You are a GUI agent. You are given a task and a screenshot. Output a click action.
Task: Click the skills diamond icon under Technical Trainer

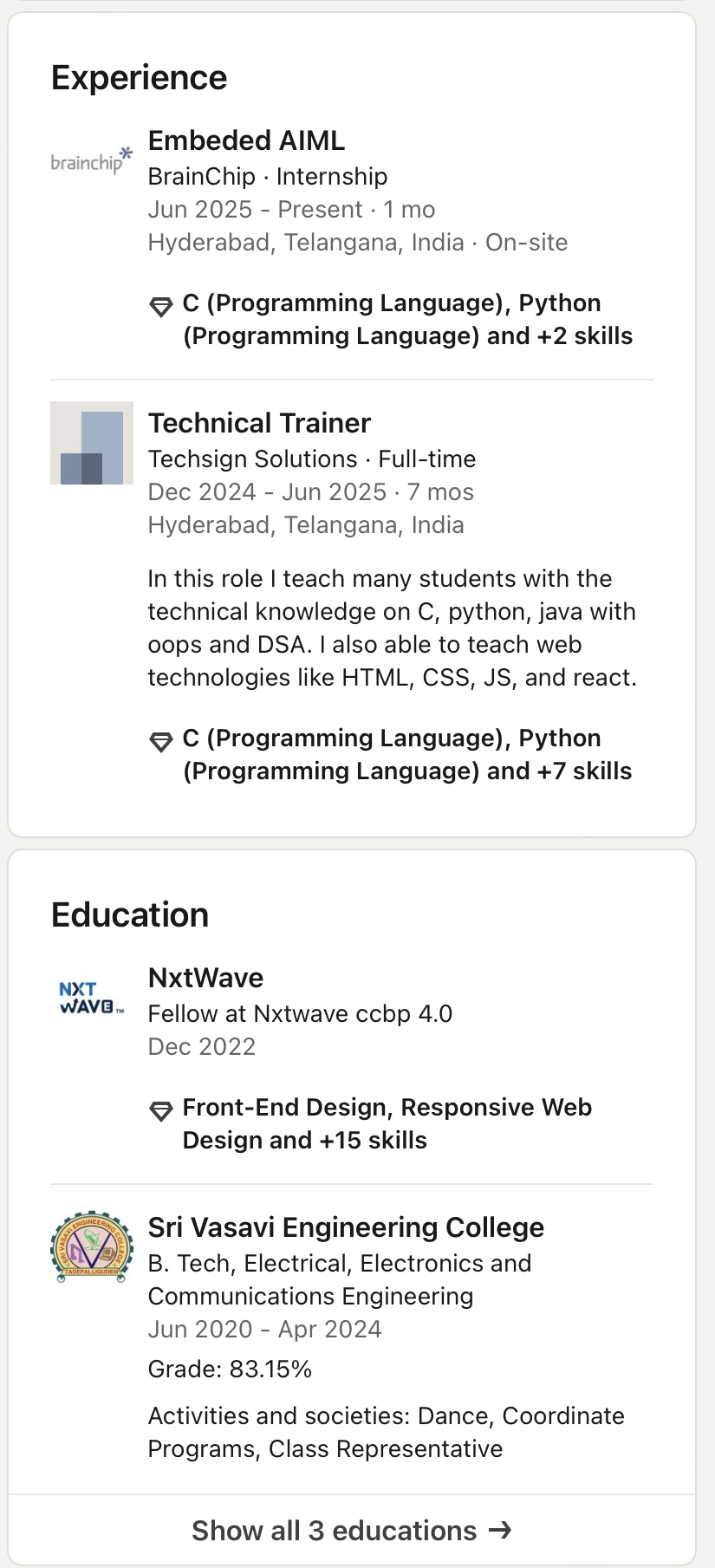pyautogui.click(x=161, y=741)
